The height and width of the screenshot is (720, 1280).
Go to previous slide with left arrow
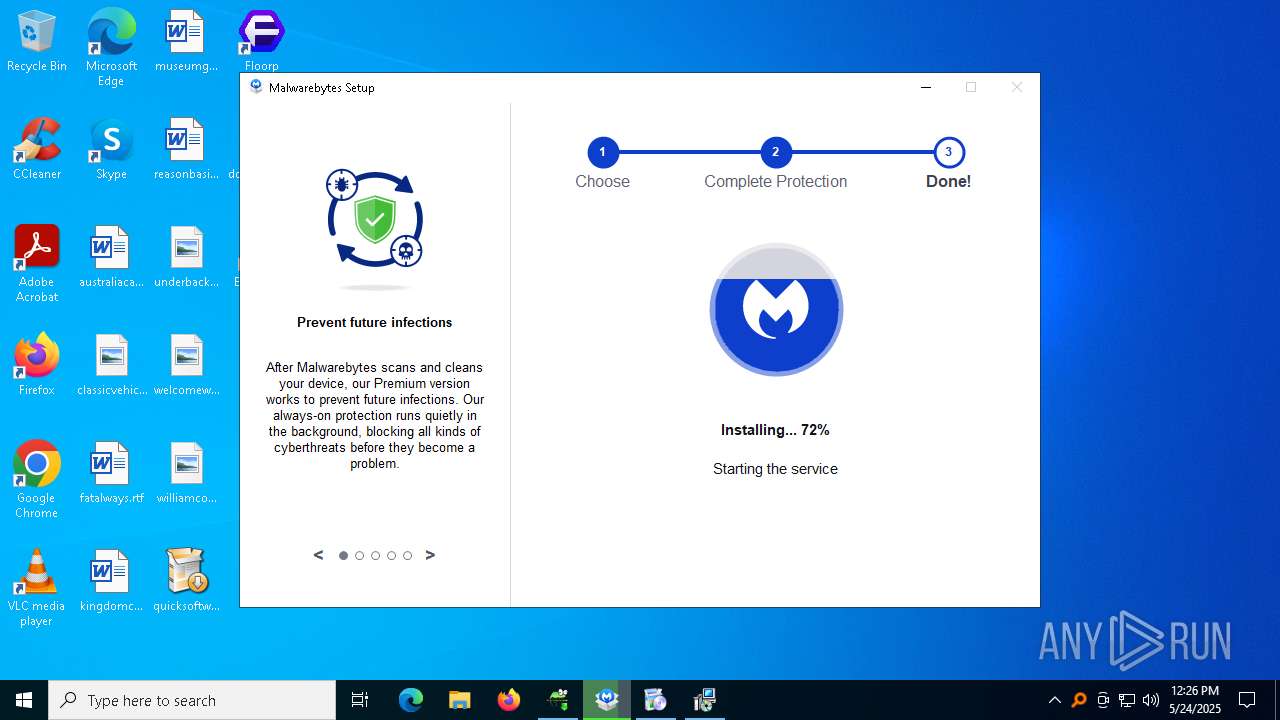point(319,555)
